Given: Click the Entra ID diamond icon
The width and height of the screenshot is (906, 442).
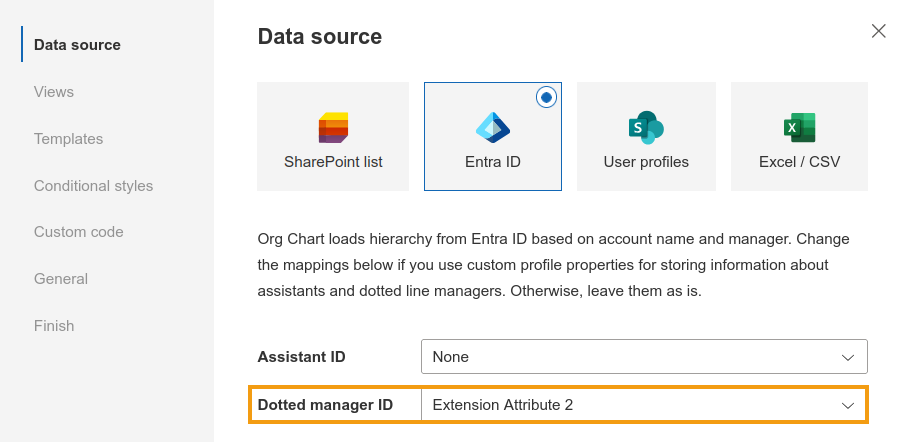Looking at the screenshot, I should coord(493,128).
